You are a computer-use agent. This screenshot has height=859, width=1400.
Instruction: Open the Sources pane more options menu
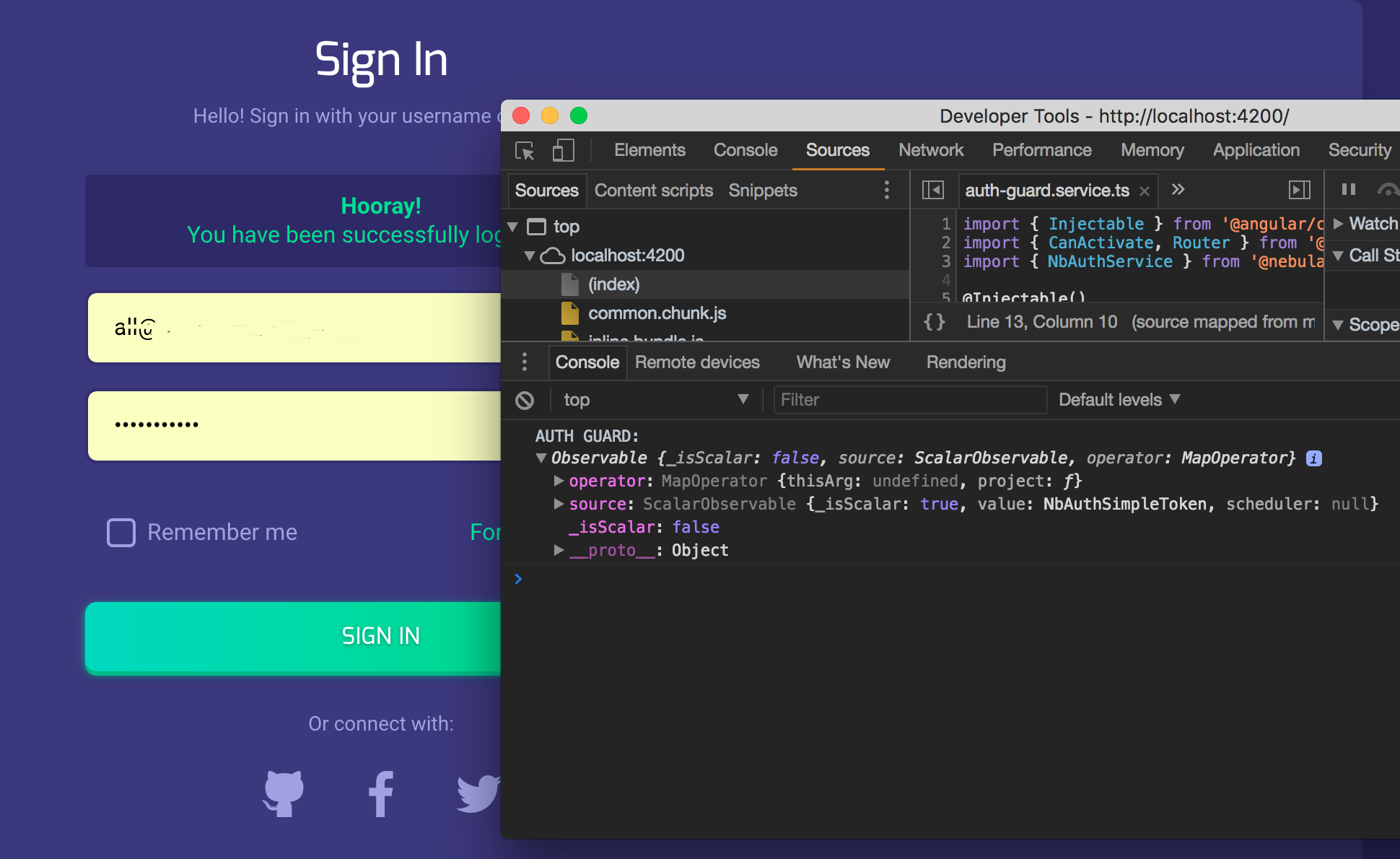pos(887,191)
